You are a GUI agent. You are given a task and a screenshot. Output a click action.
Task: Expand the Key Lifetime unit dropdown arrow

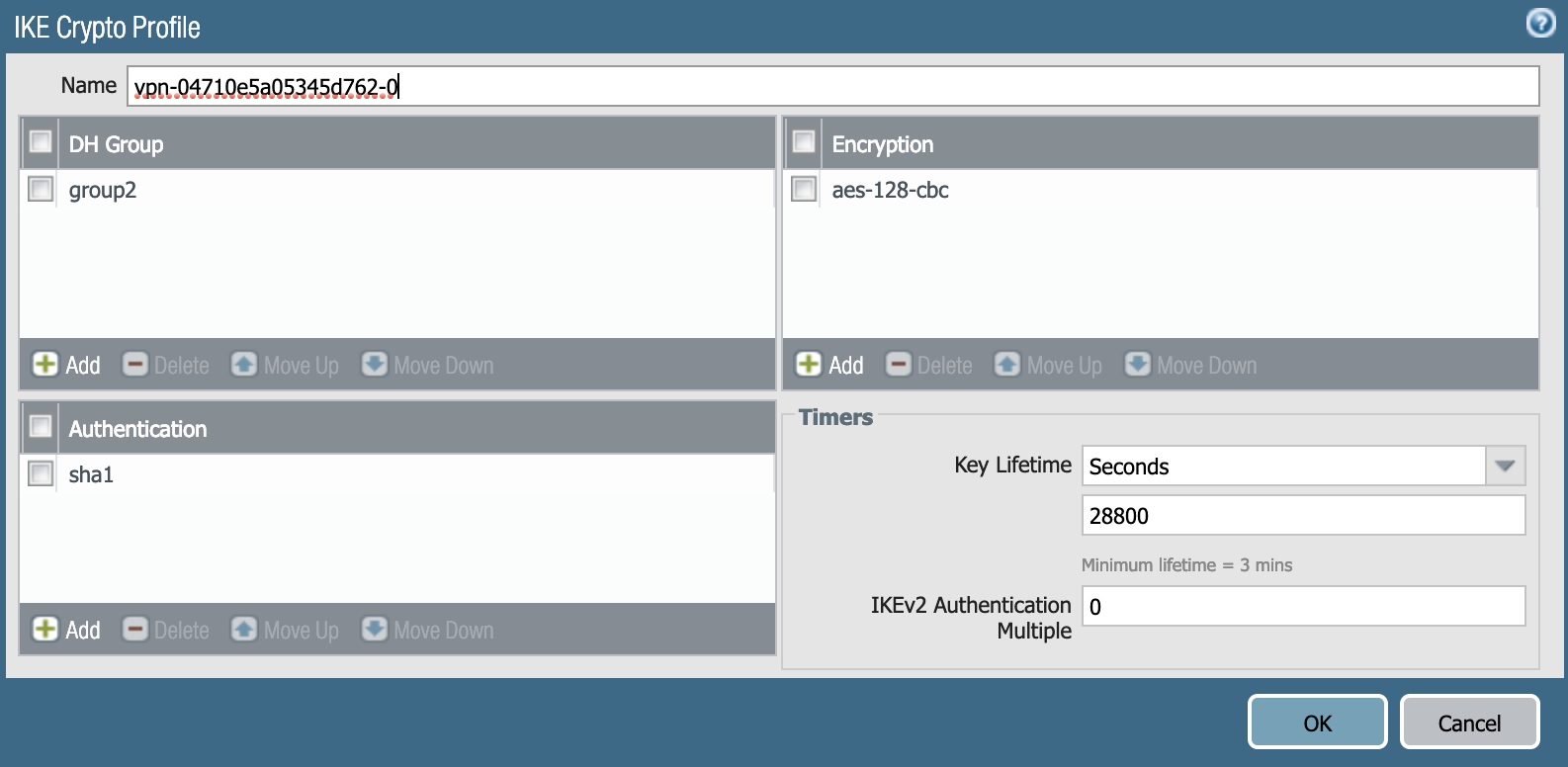pos(1505,466)
